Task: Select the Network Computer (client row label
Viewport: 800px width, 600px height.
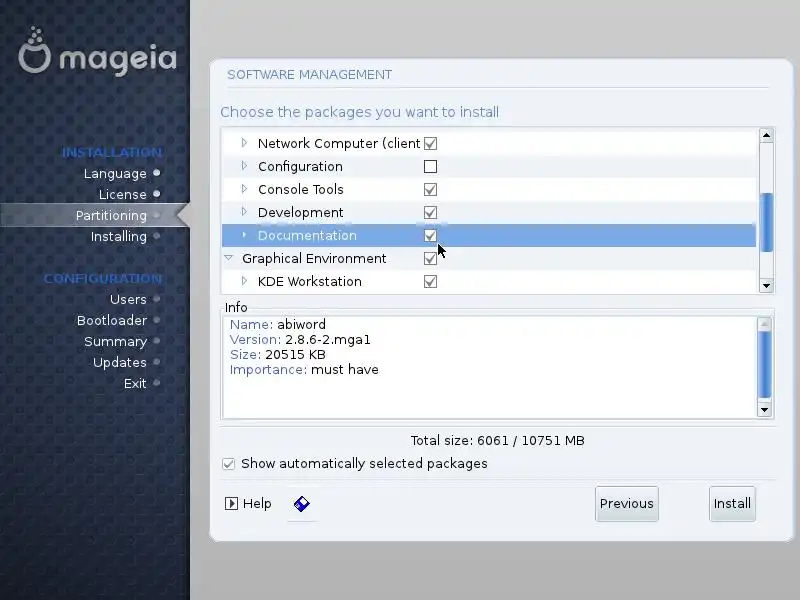Action: [x=339, y=144]
